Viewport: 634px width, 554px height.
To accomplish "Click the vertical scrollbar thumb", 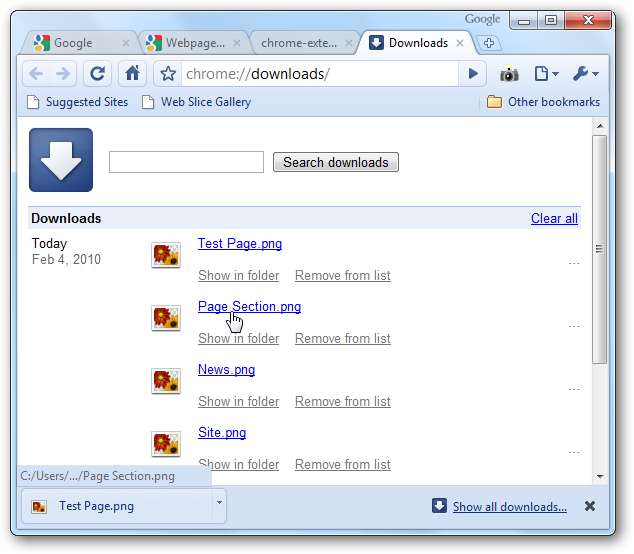I will [x=600, y=250].
